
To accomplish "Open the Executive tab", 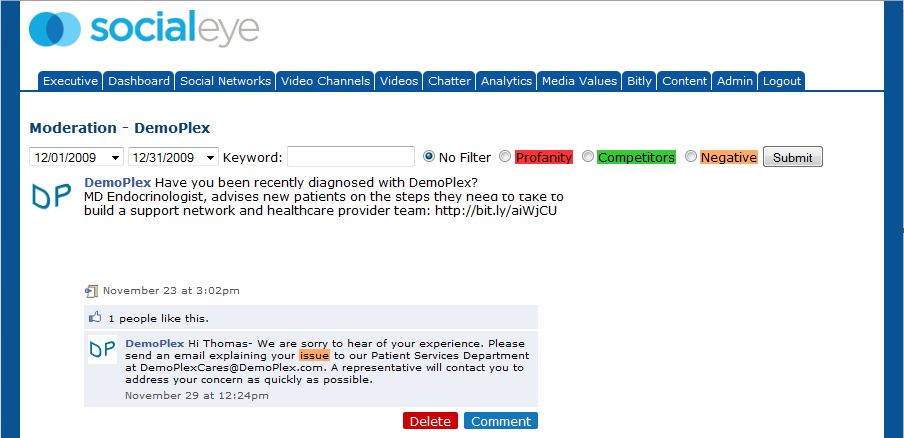I will (x=70, y=81).
